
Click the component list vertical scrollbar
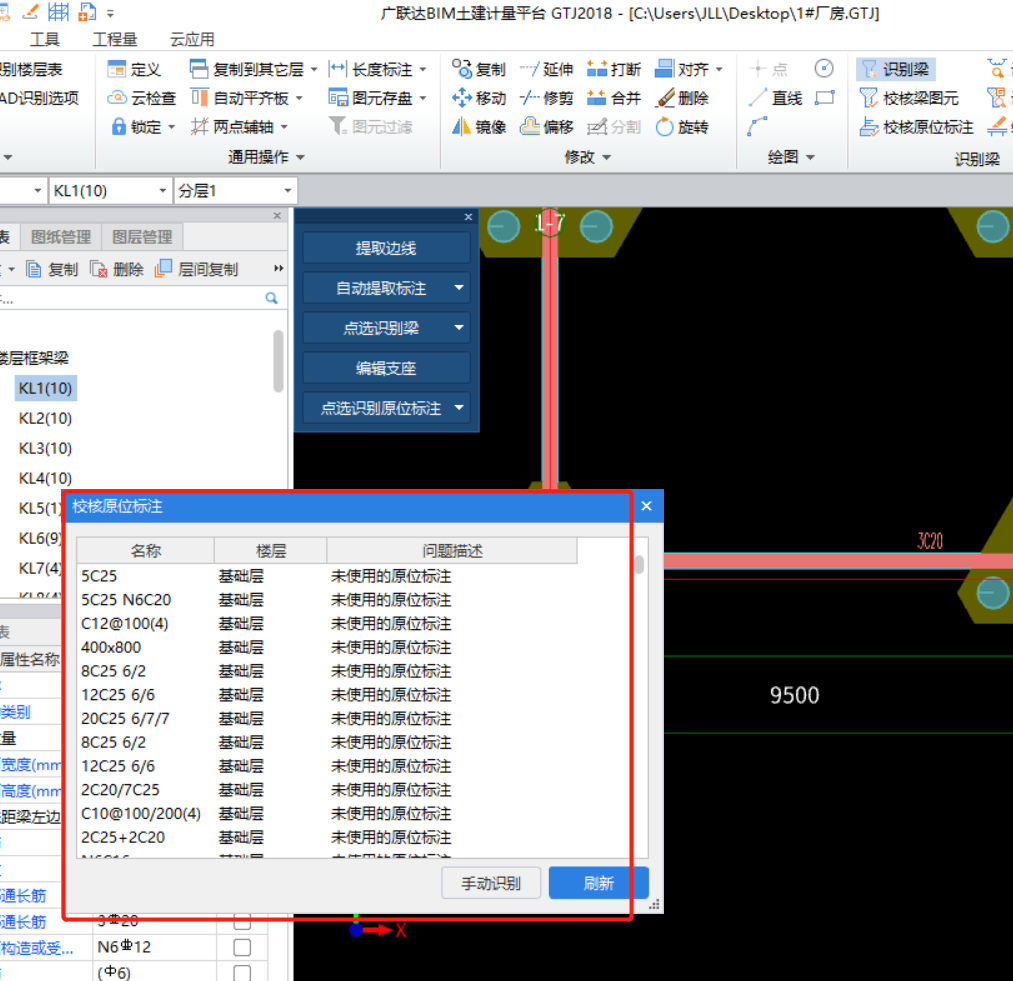[x=278, y=361]
